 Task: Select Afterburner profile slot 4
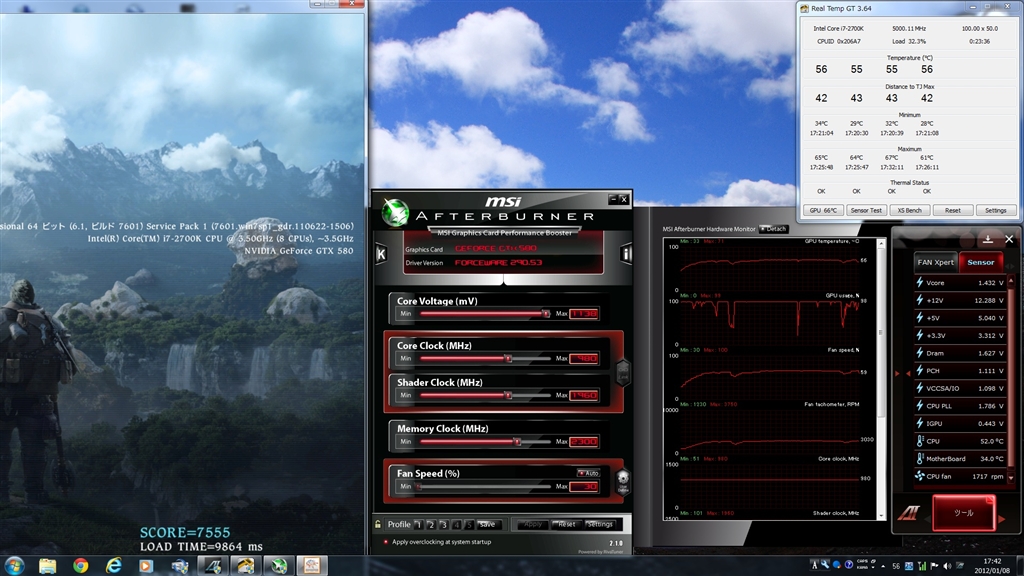click(x=456, y=524)
